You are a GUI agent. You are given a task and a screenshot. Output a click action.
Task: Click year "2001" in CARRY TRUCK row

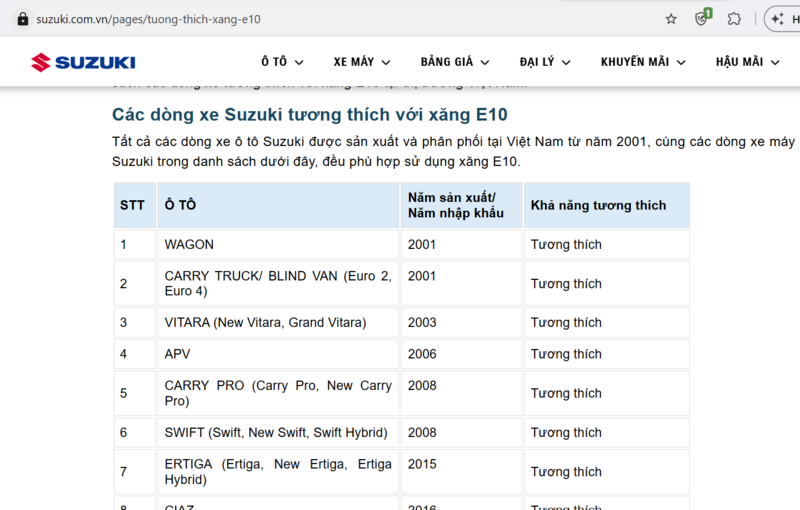click(x=422, y=276)
